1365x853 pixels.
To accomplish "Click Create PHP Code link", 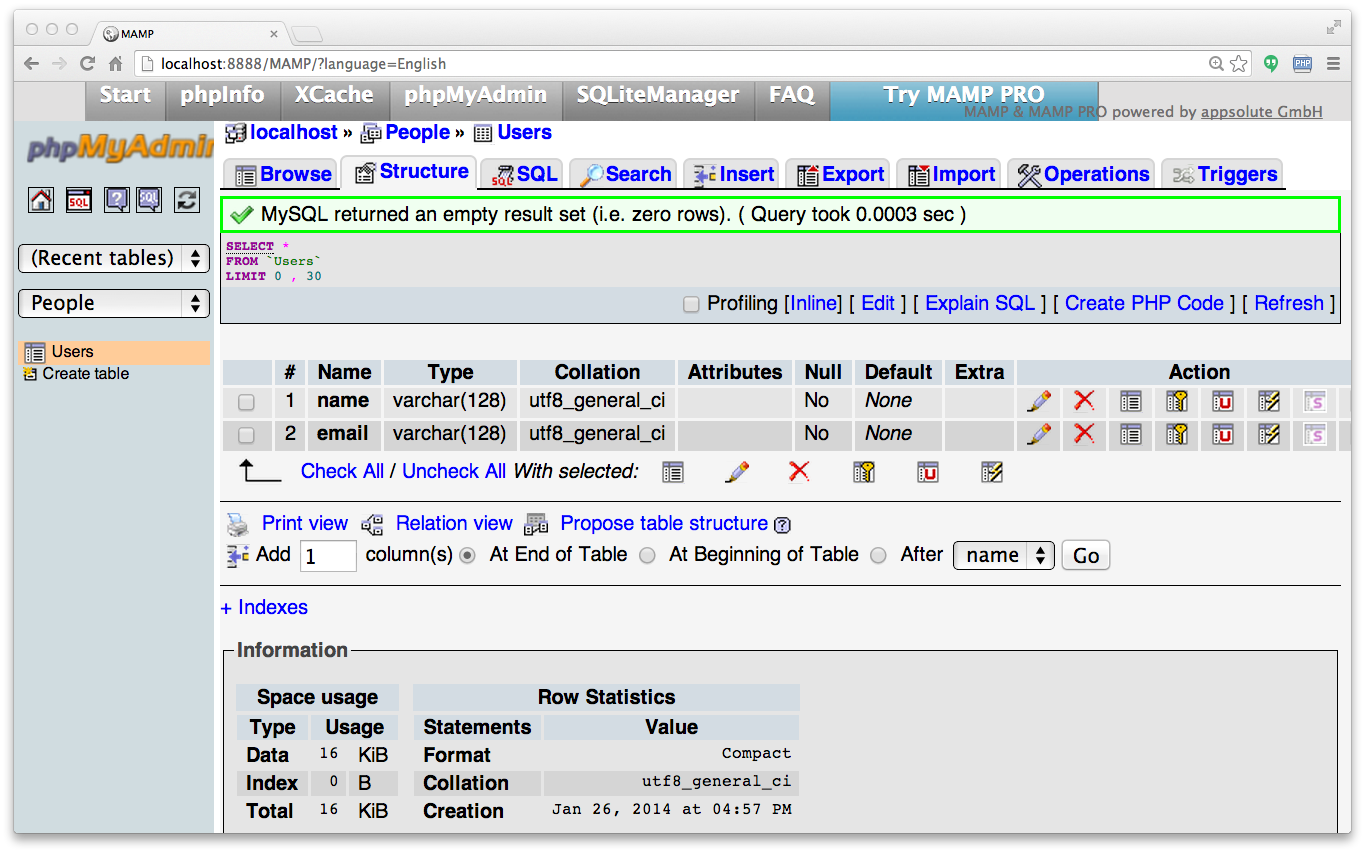I will tap(1144, 303).
